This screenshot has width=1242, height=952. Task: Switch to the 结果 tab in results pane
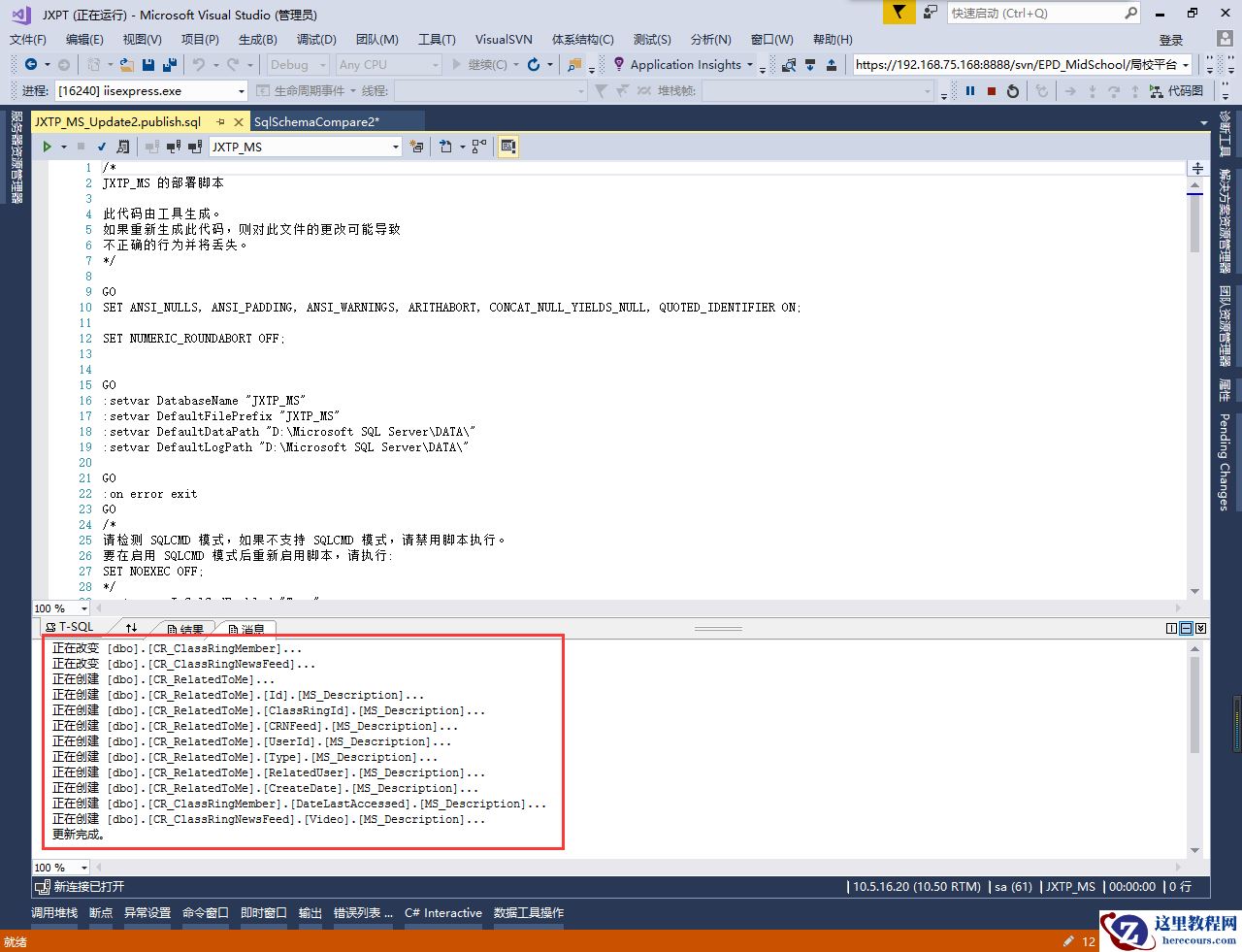(185, 629)
